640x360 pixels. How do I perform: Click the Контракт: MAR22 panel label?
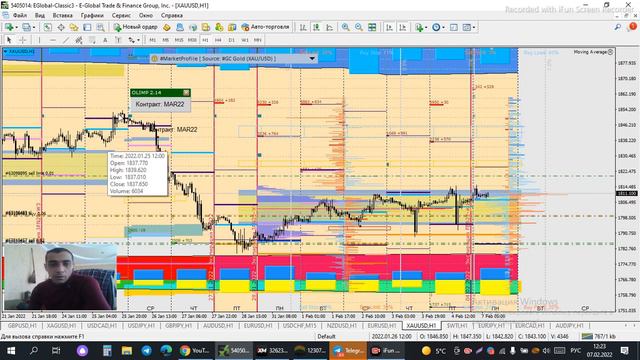tap(160, 104)
